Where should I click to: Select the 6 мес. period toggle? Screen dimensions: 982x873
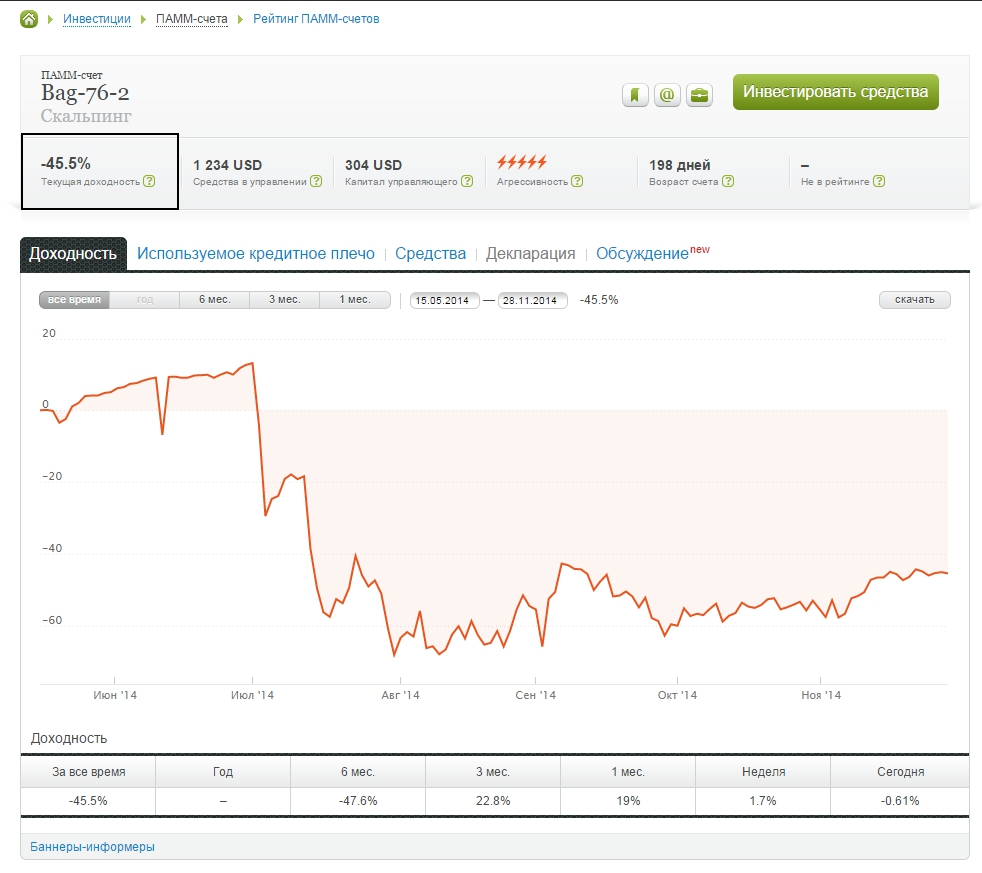pos(215,300)
